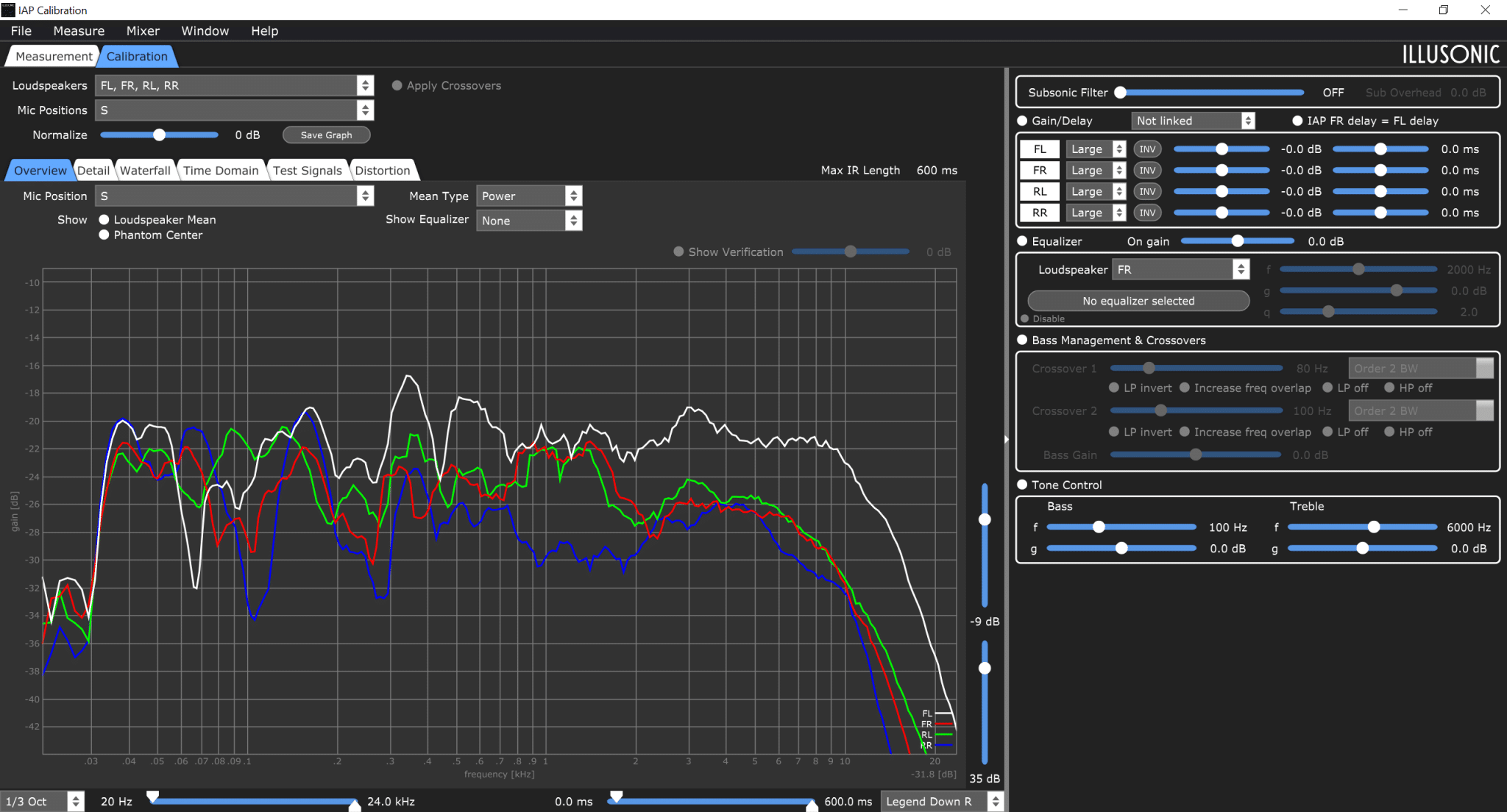
Task: Click the RL green legend marker
Action: pos(944,735)
